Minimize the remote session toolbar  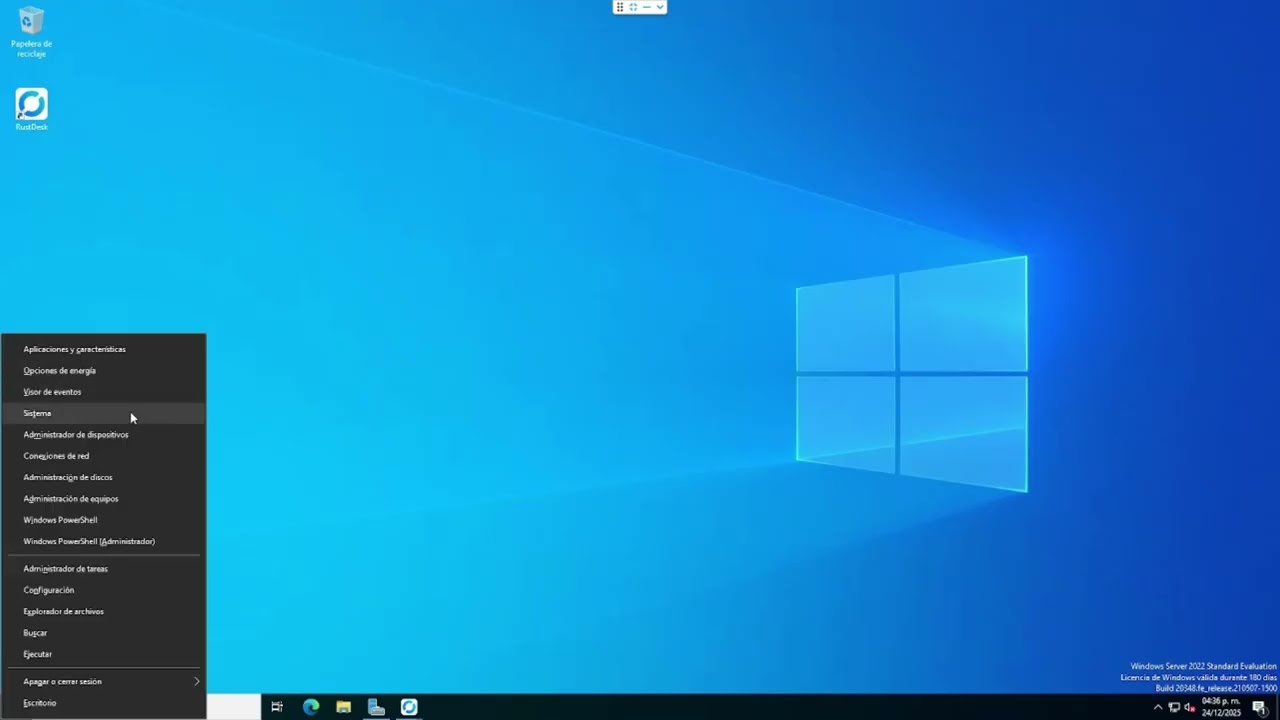click(646, 7)
